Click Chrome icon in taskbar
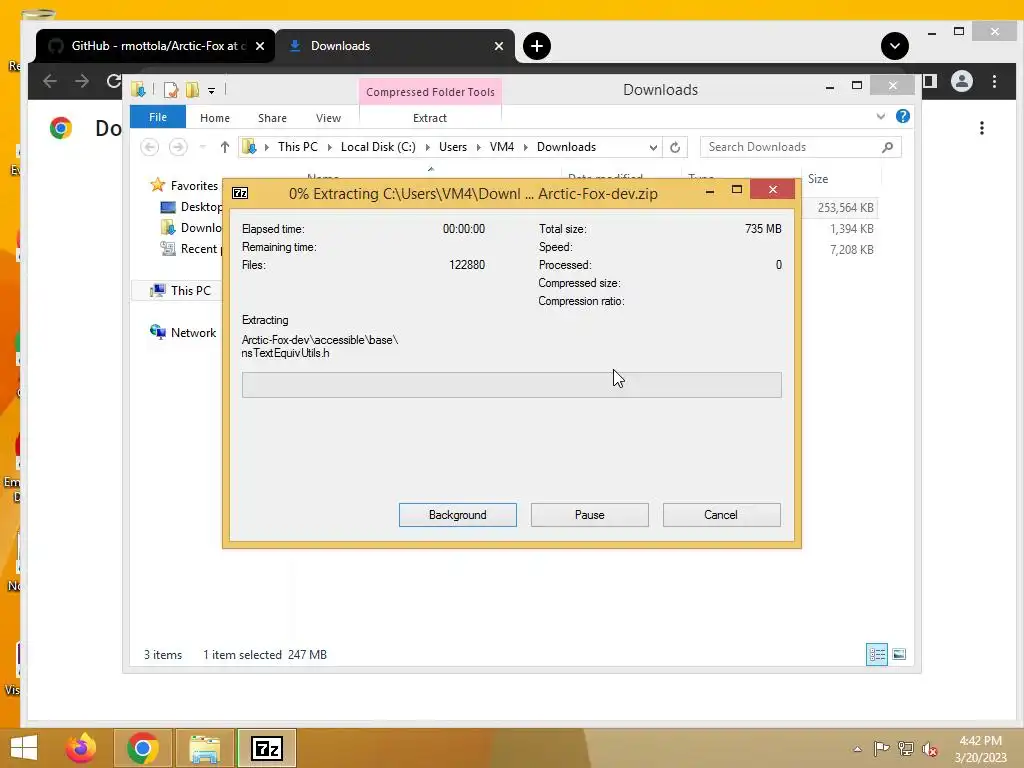This screenshot has width=1024, height=768. pyautogui.click(x=143, y=748)
